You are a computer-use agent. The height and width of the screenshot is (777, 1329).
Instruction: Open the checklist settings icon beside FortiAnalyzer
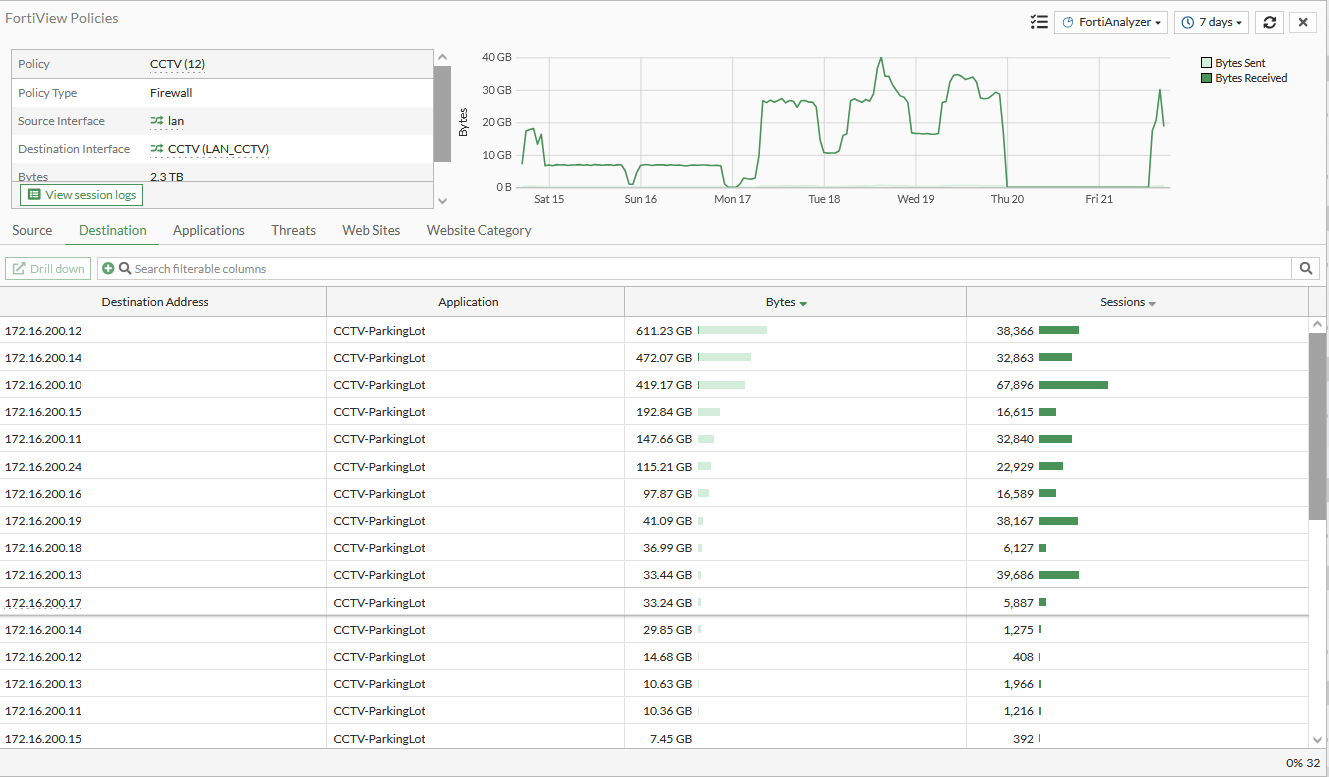tap(1039, 22)
